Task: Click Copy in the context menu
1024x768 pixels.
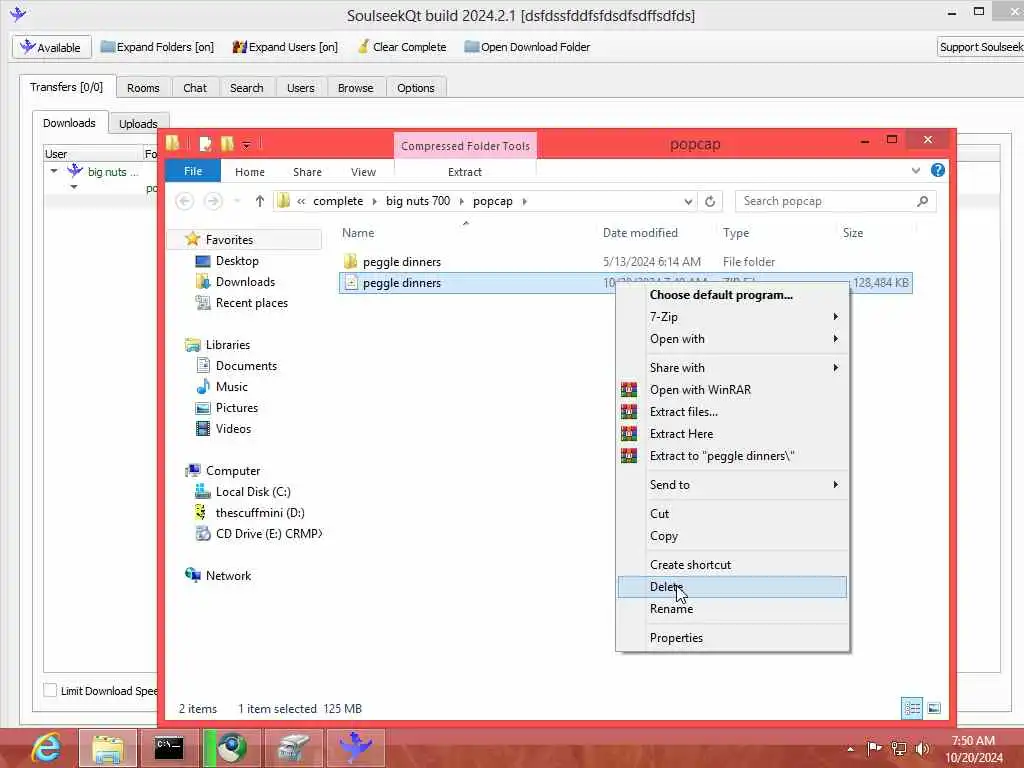Action: pos(731,536)
